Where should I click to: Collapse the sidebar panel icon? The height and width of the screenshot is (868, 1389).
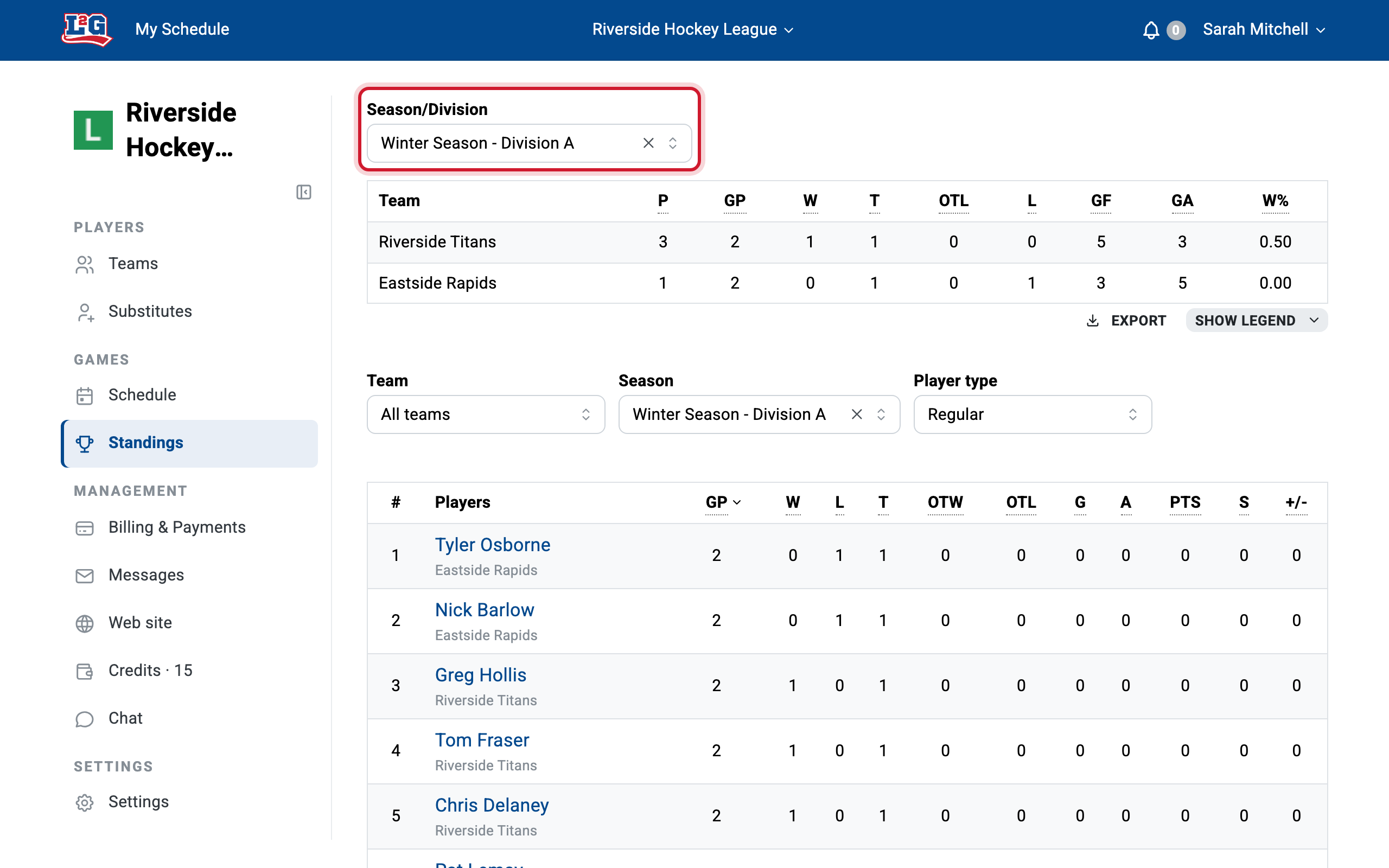[x=304, y=192]
